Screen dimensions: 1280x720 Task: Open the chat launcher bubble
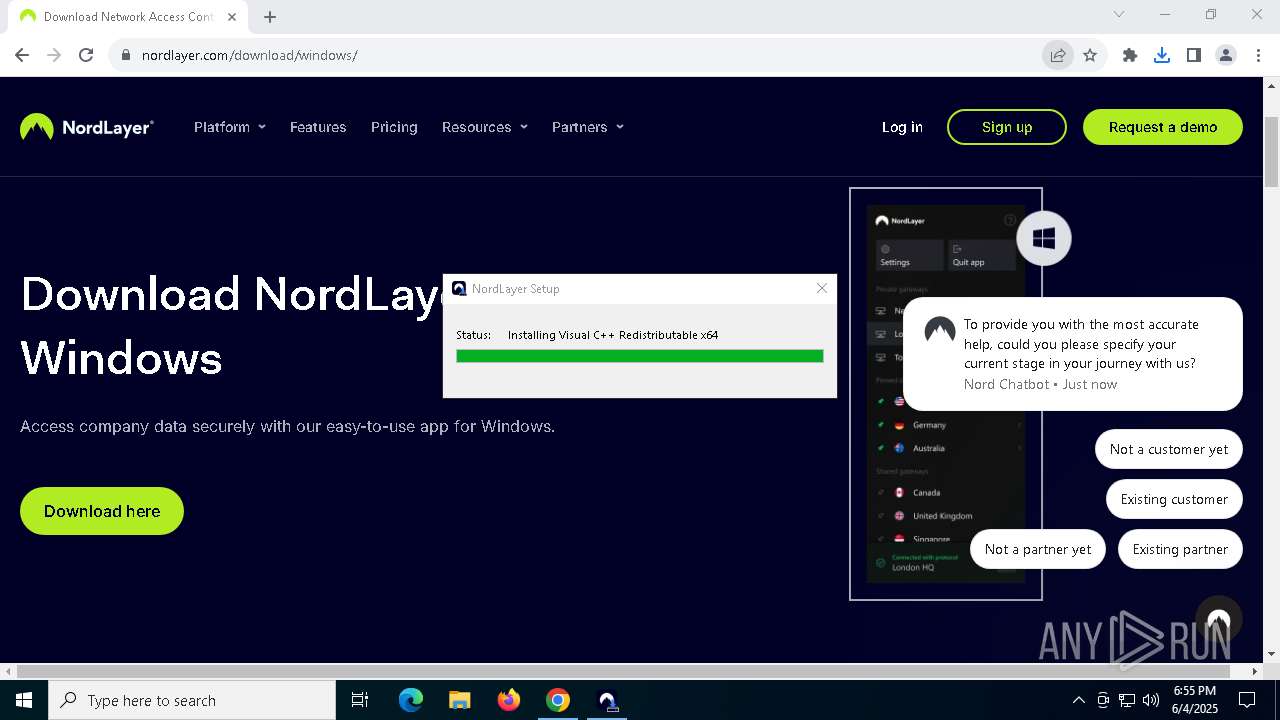click(x=1218, y=620)
